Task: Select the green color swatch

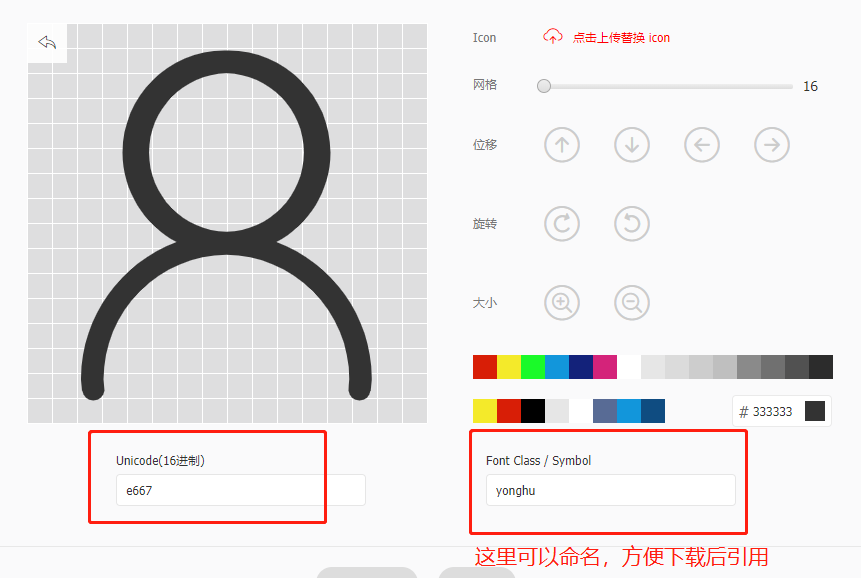Action: [x=534, y=367]
